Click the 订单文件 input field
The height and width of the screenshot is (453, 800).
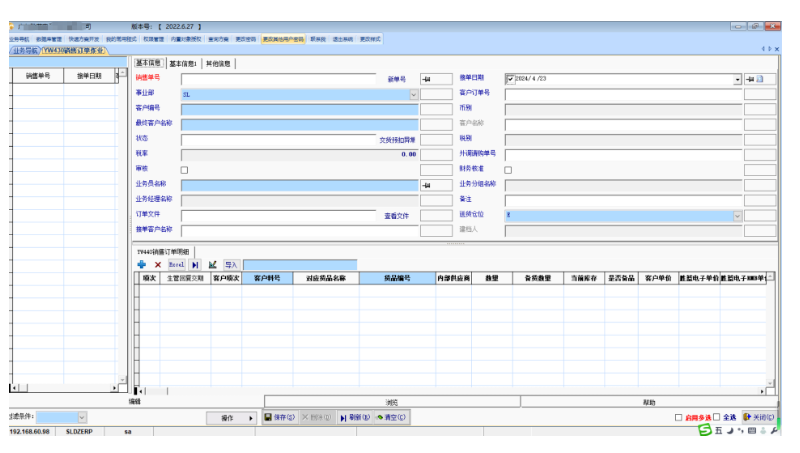tap(279, 216)
